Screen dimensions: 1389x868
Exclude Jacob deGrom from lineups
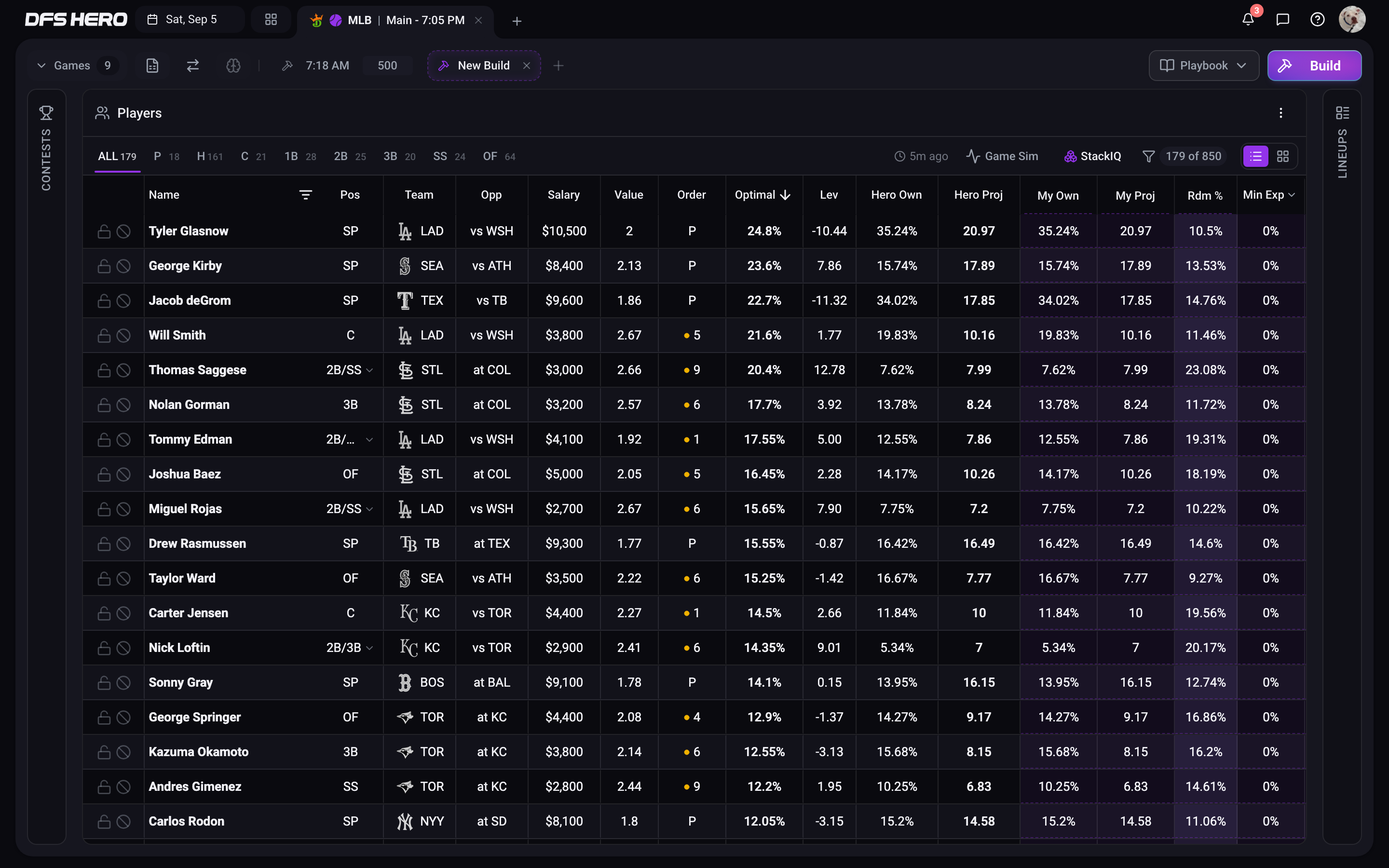coord(123,300)
